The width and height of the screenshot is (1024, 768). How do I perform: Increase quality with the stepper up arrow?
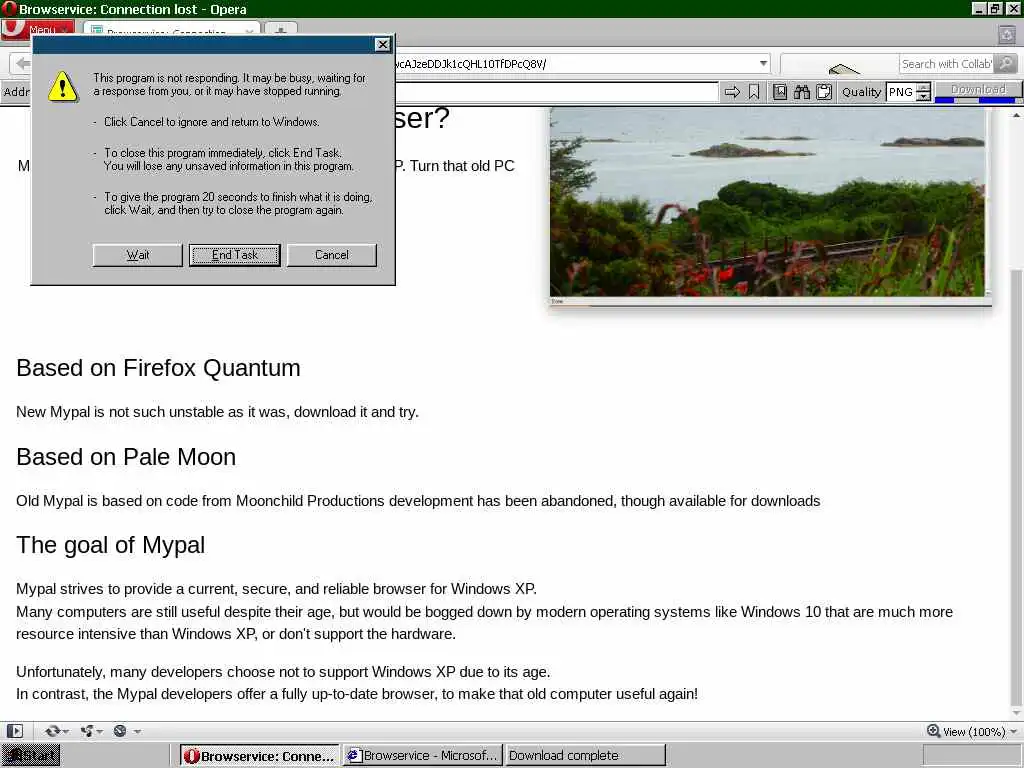point(923,88)
